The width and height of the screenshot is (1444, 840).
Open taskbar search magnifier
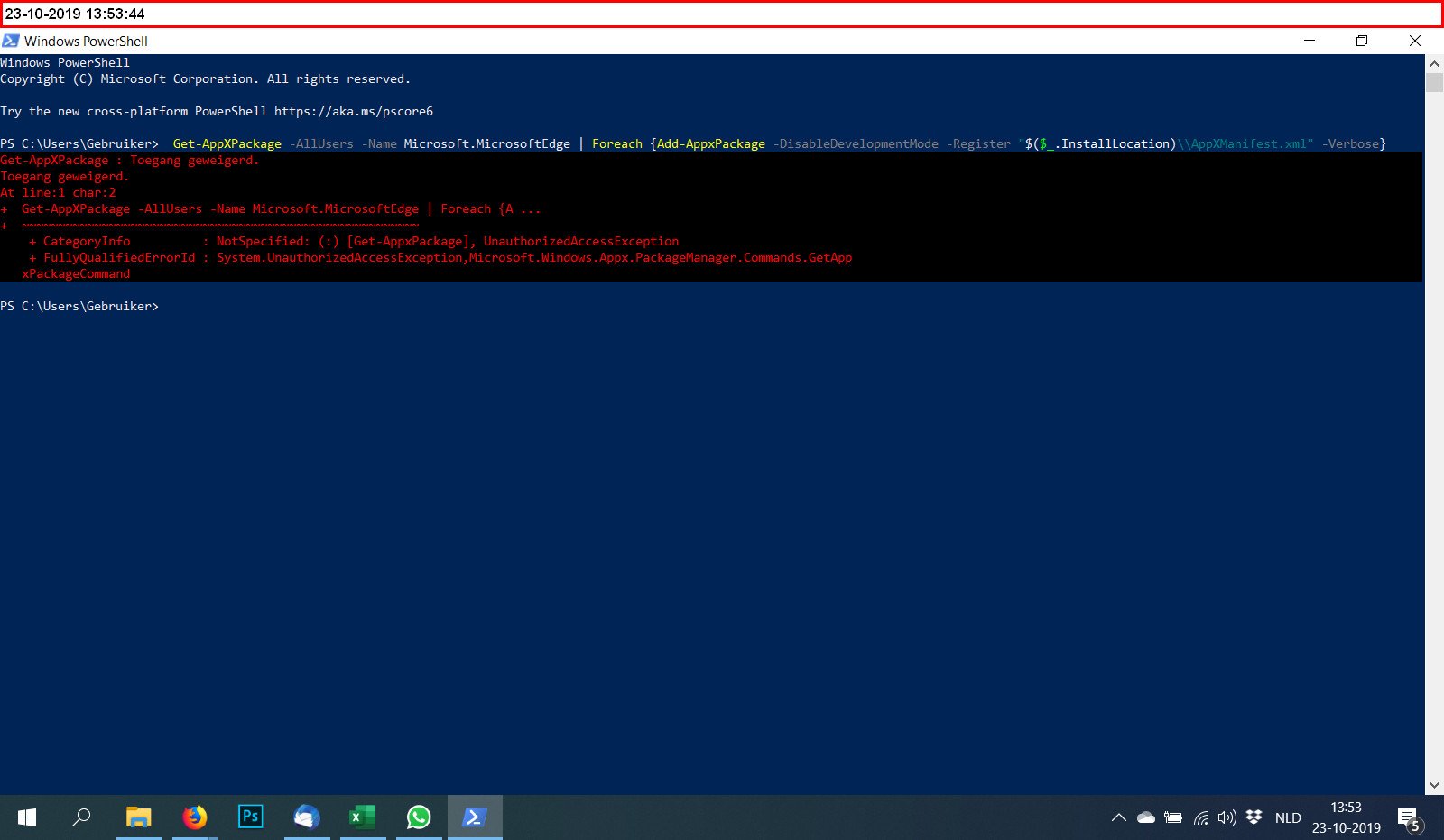[x=81, y=817]
